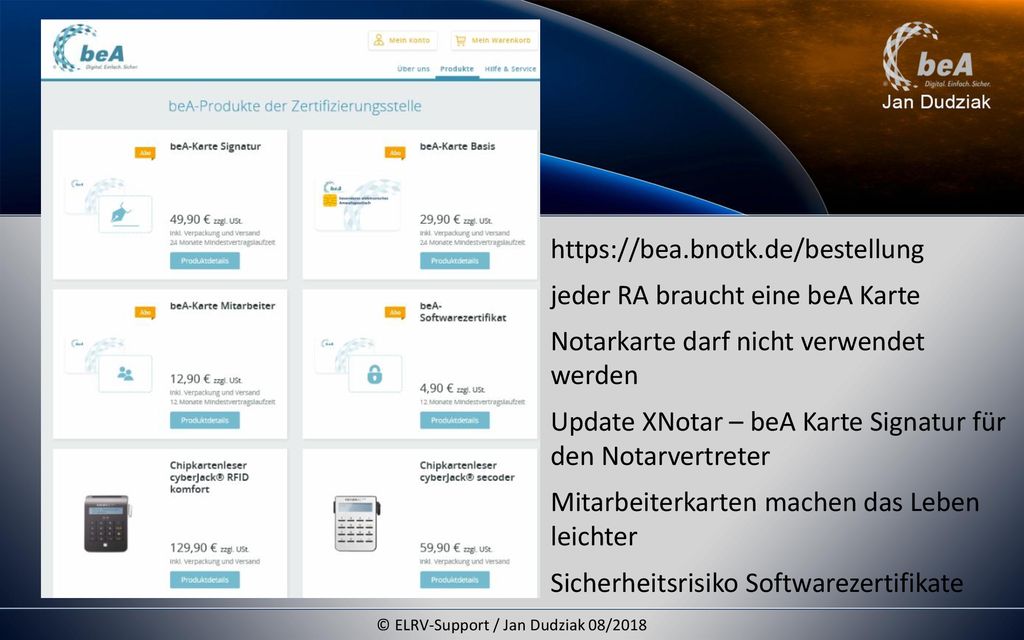The height and width of the screenshot is (640, 1024).
Task: Click the 4,90 € price
Action: 436,388
